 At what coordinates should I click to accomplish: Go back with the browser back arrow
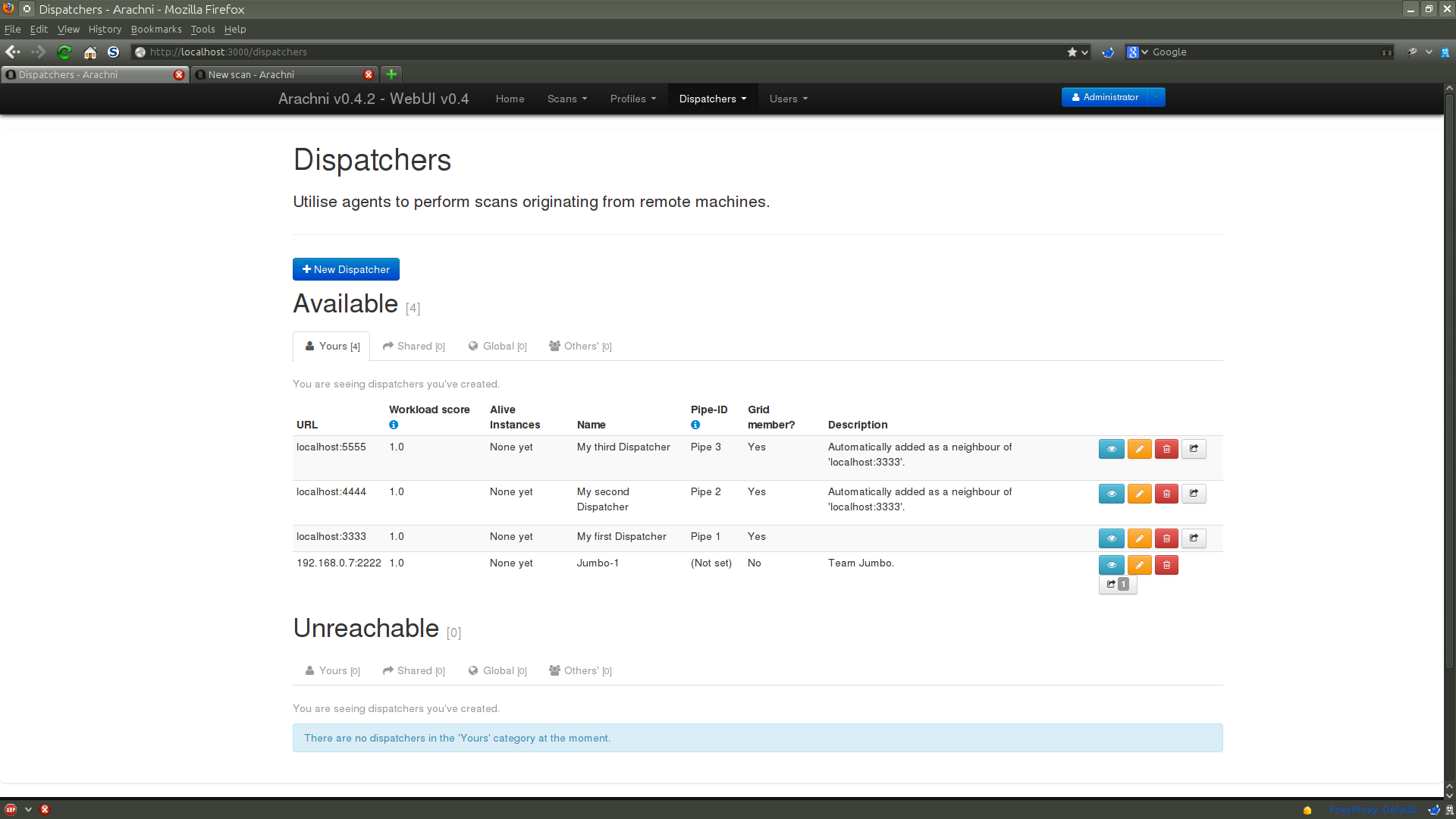13,52
